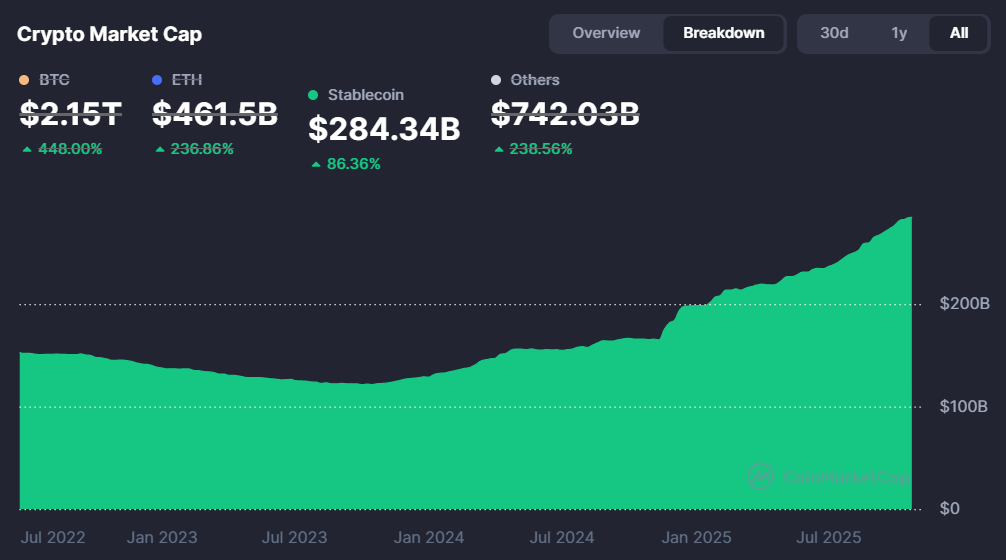
Task: Select the All time range
Action: click(958, 33)
